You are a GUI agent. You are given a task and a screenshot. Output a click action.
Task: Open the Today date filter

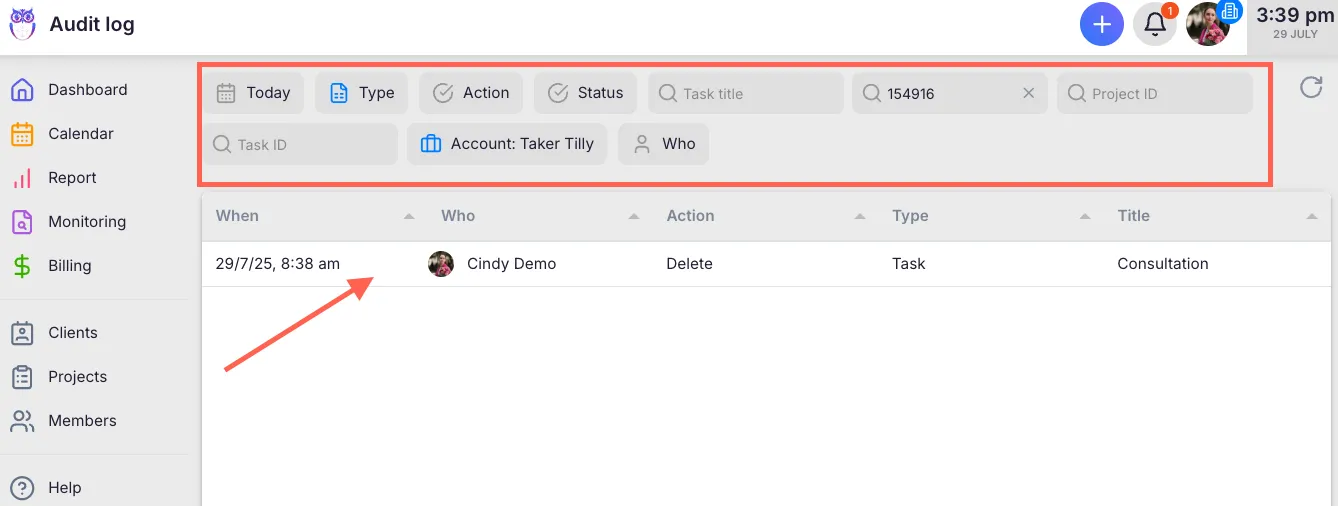pos(254,93)
